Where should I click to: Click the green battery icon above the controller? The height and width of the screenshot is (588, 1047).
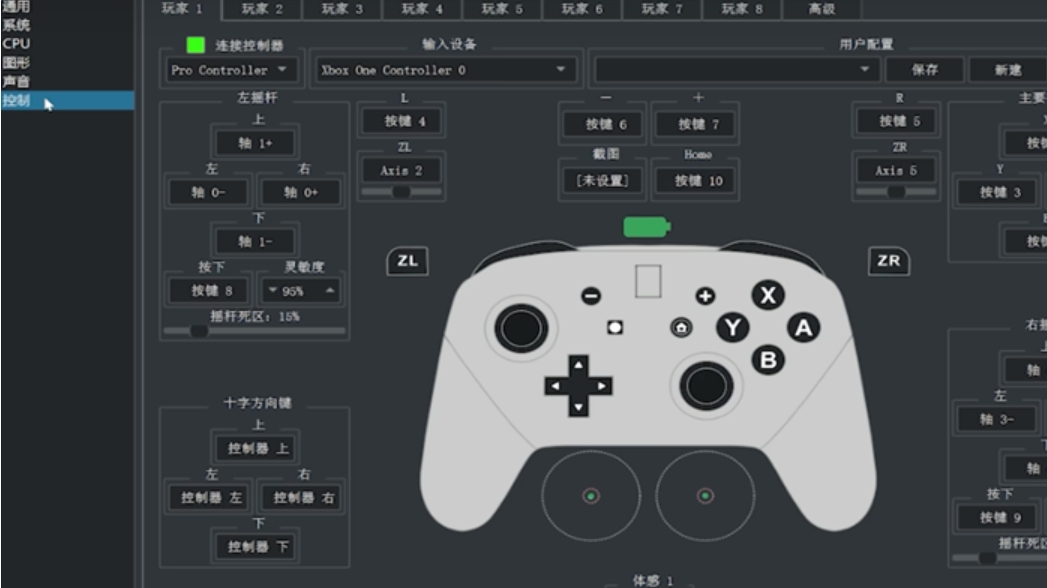click(645, 226)
